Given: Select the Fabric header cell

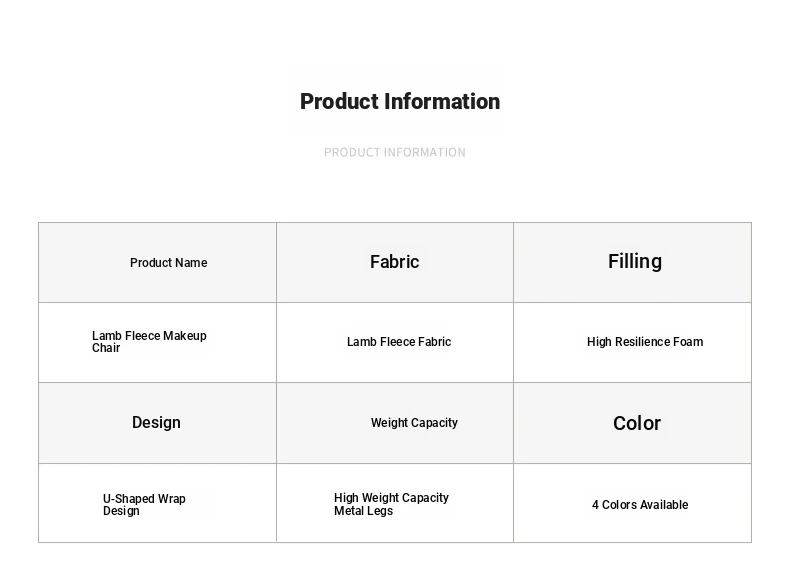Looking at the screenshot, I should (x=395, y=263).
